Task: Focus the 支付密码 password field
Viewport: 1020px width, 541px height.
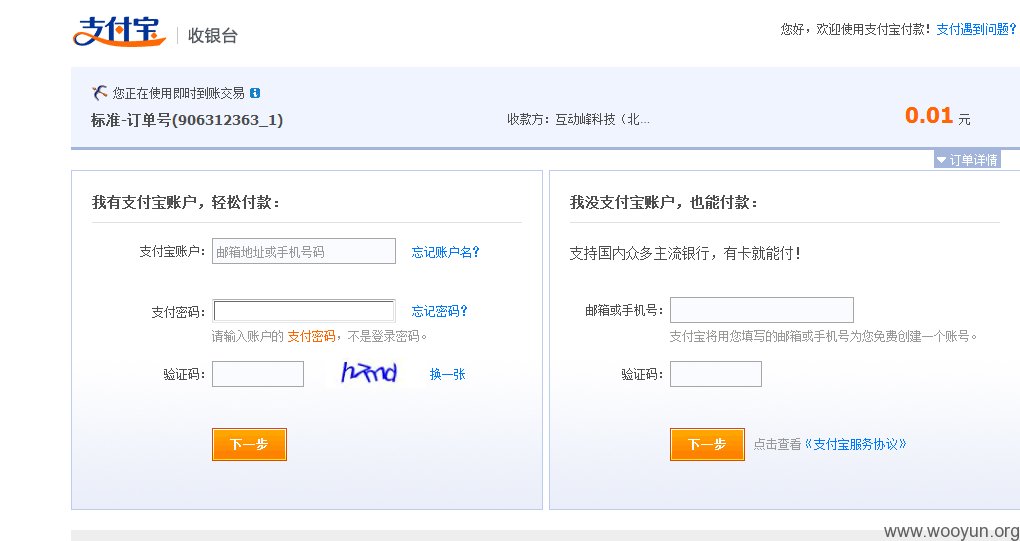Action: pyautogui.click(x=304, y=311)
